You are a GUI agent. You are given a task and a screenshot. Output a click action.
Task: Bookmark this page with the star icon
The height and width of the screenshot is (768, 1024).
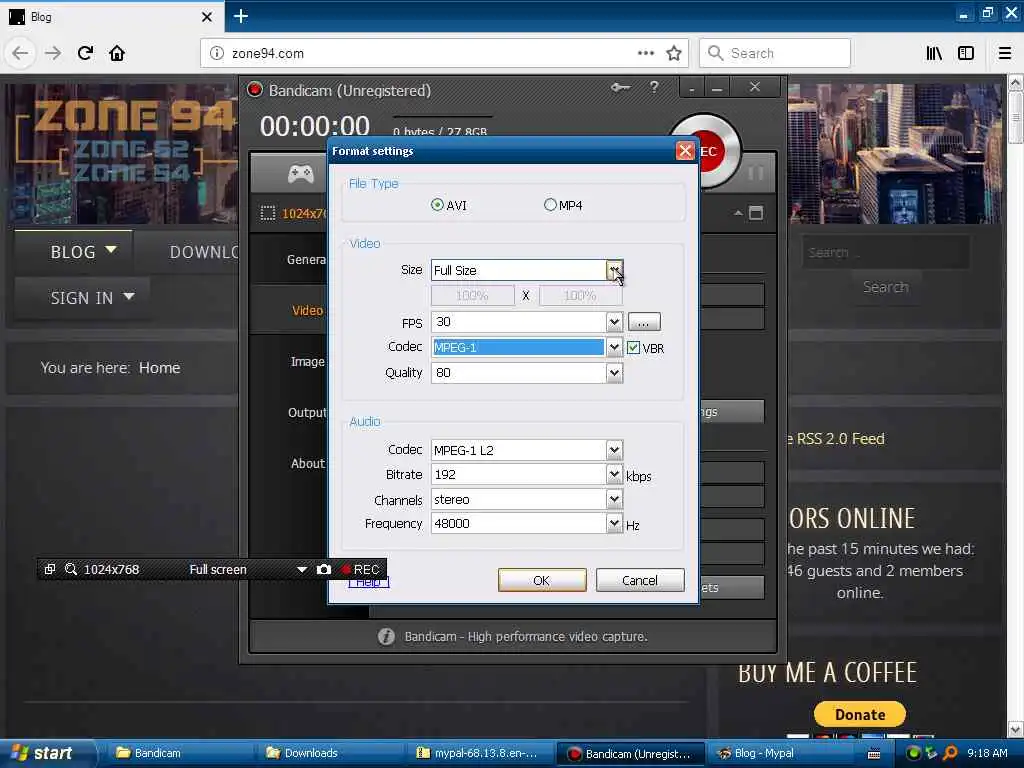pos(674,53)
